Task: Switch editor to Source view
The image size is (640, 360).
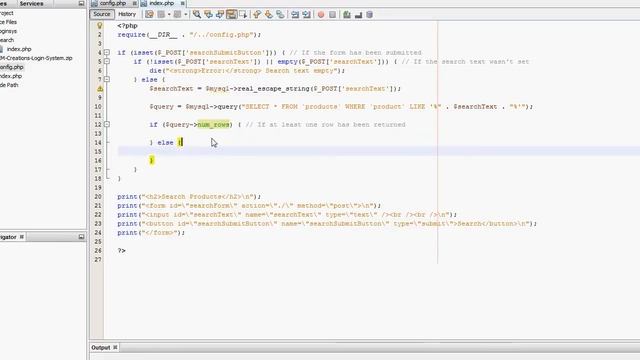Action: (102, 14)
